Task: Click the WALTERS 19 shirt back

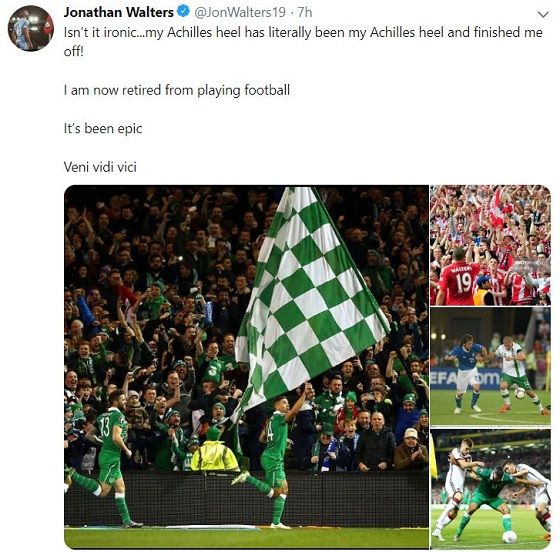Action: (x=459, y=284)
